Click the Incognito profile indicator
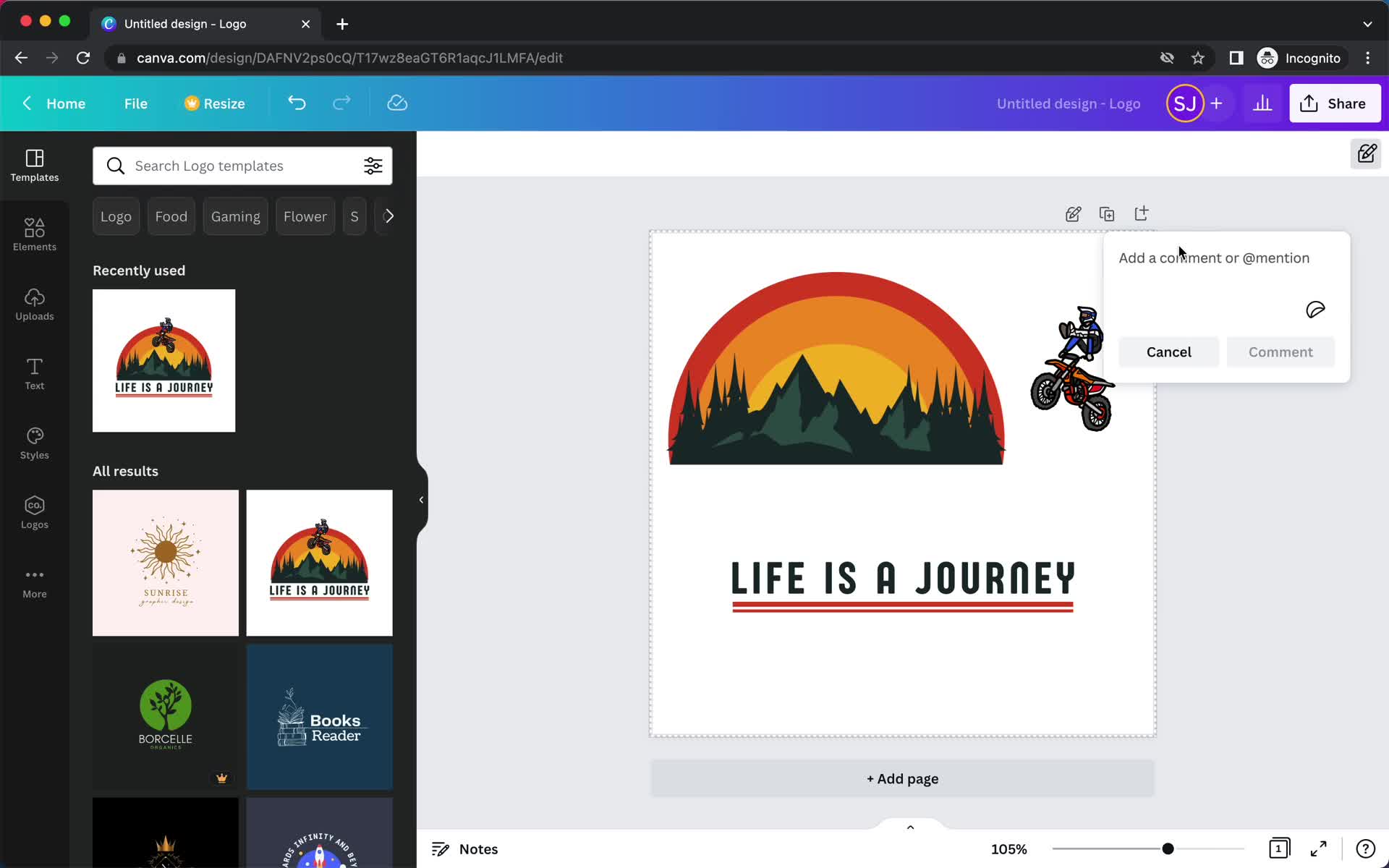1389x868 pixels. [1300, 58]
